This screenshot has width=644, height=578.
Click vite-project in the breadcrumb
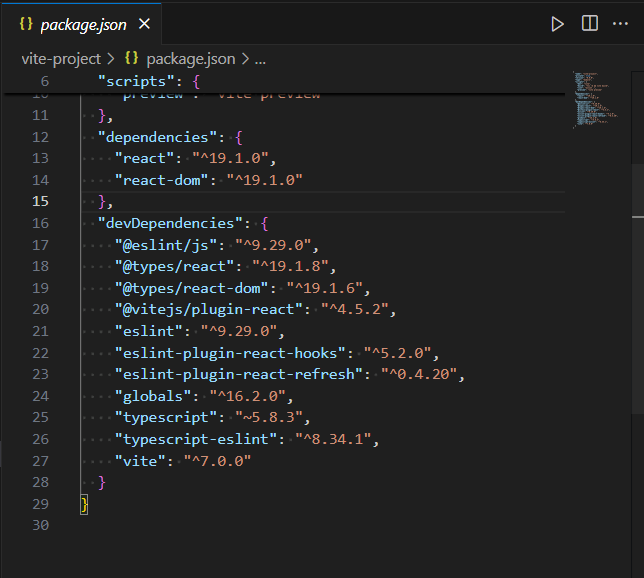coord(61,59)
